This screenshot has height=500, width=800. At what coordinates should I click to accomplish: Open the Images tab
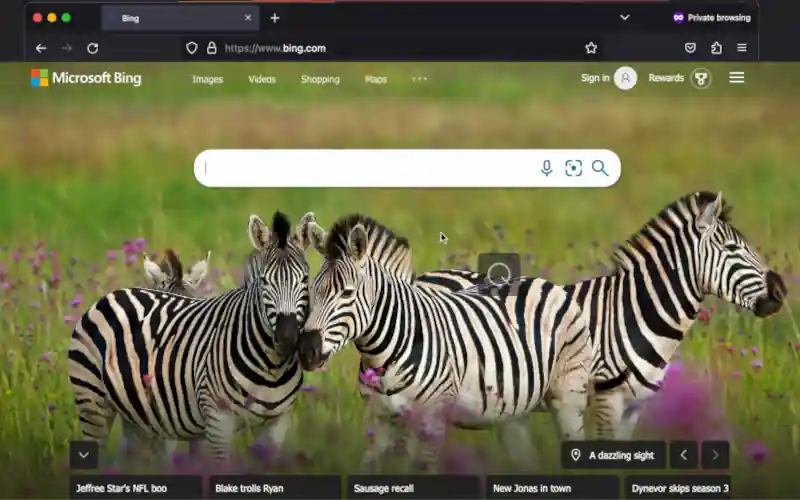(207, 79)
